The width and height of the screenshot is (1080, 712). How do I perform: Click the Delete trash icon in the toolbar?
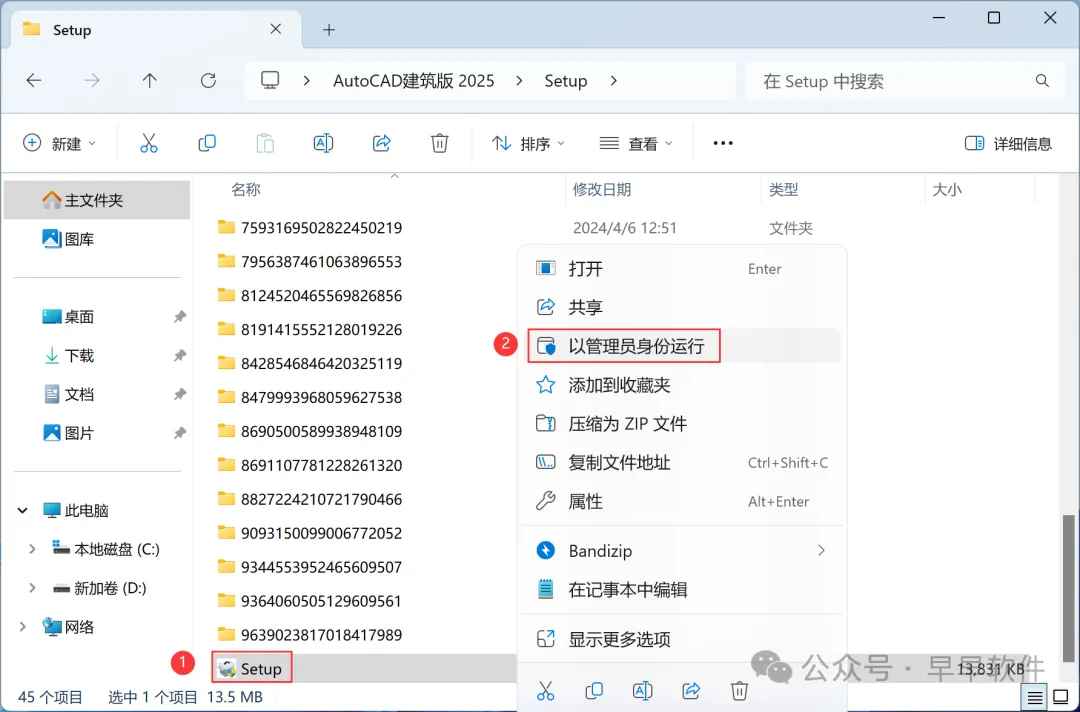click(x=439, y=143)
